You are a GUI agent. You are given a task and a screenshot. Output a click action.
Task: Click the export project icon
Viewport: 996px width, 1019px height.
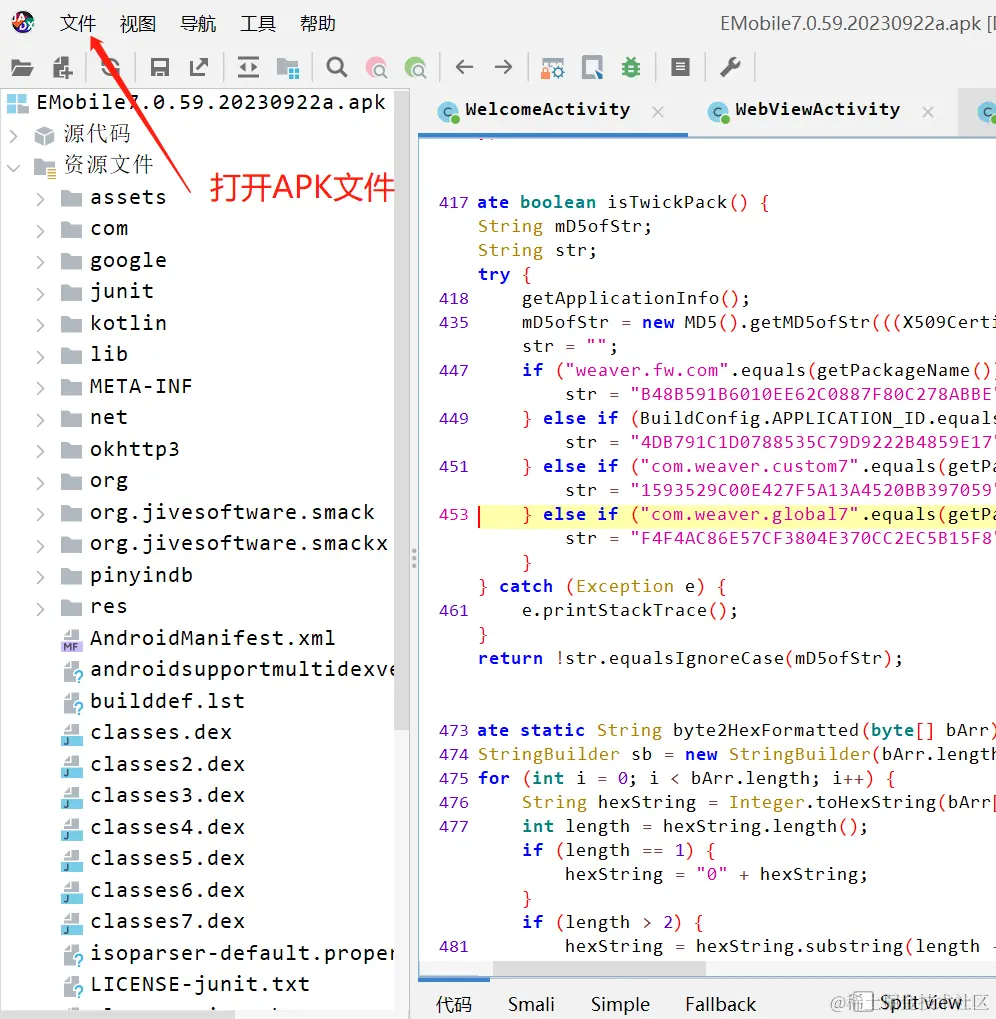199,67
